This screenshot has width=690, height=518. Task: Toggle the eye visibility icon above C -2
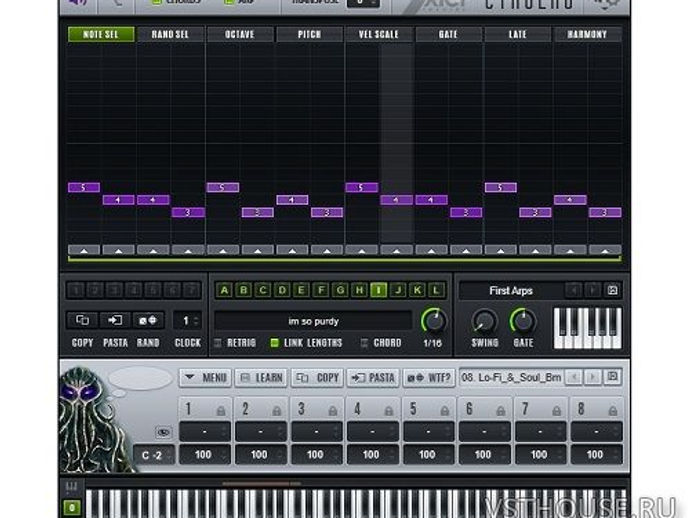tap(163, 432)
